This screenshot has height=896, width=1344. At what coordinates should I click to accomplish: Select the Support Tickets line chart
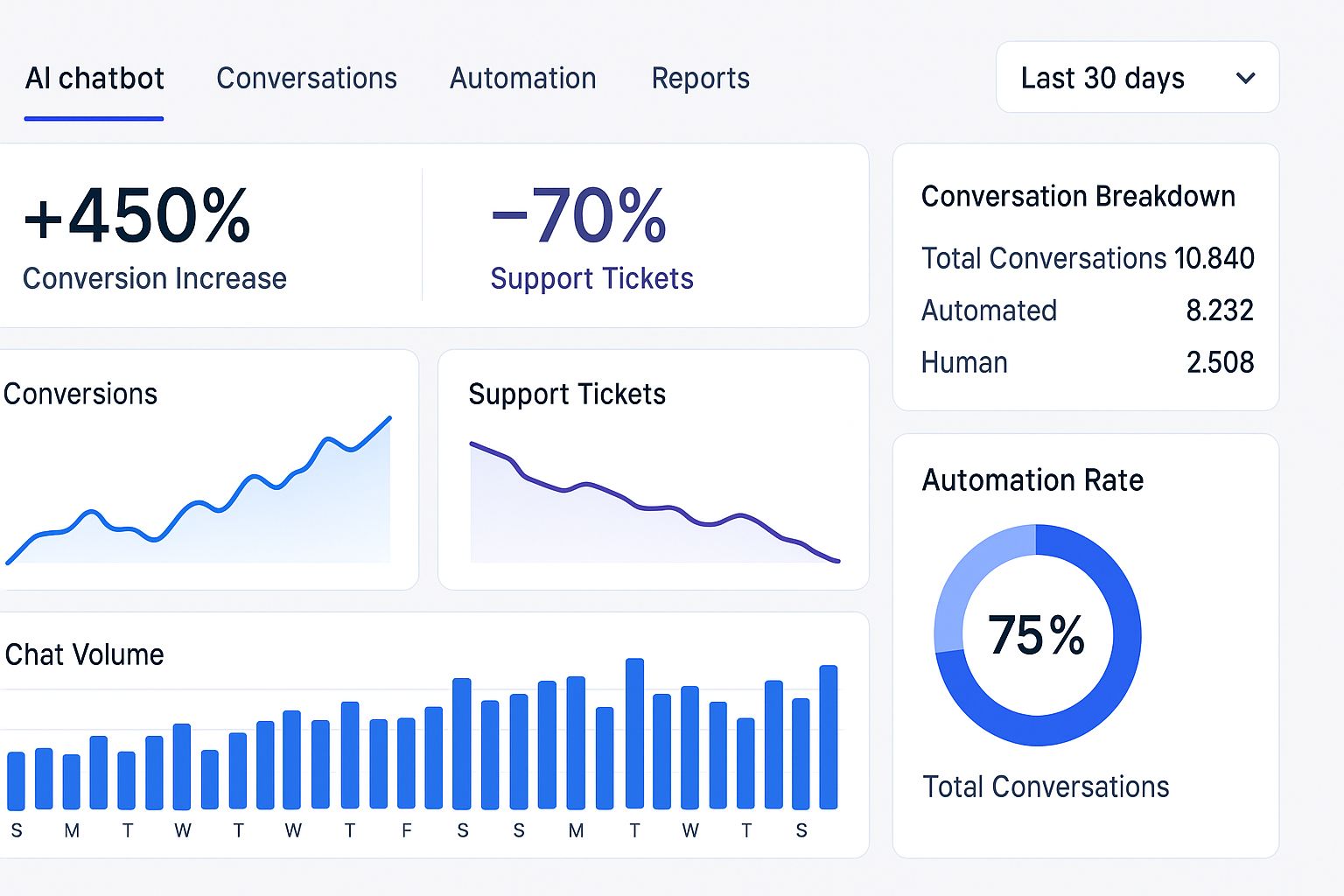[653, 503]
